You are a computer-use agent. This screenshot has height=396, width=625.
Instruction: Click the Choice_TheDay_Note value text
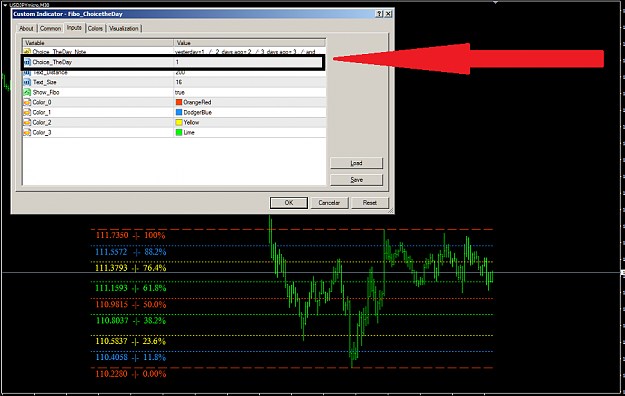245,51
